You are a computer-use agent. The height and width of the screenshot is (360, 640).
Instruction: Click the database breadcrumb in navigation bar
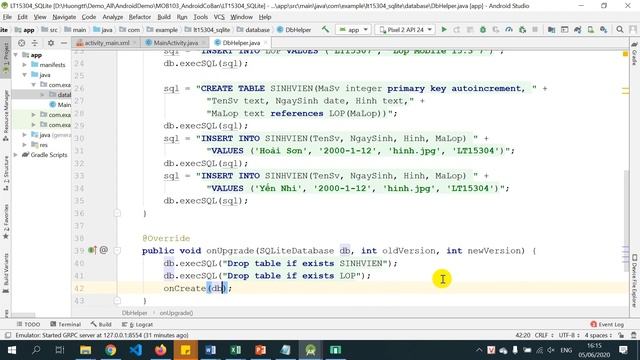[253, 30]
